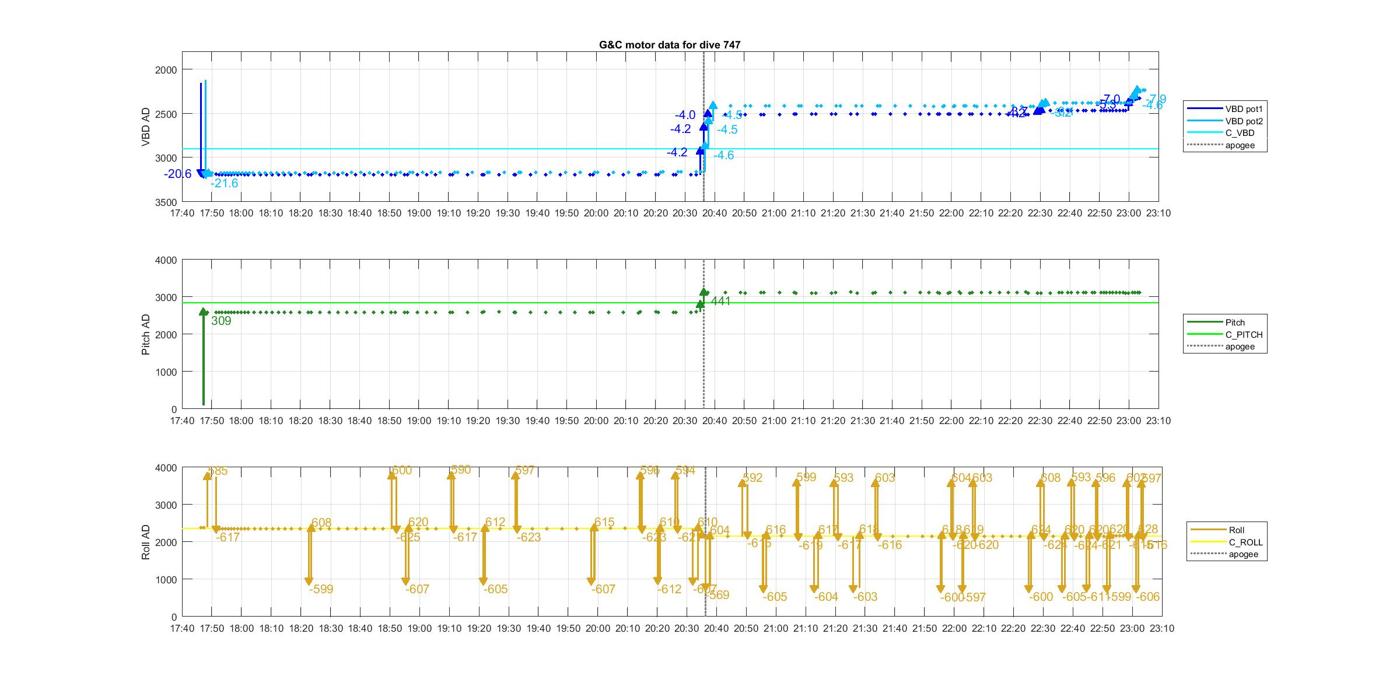Click the "-569" roll data label

coord(717,595)
